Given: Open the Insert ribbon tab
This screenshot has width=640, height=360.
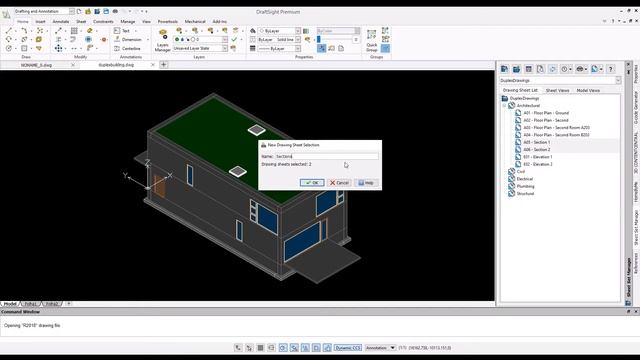Looking at the screenshot, I should [40, 21].
